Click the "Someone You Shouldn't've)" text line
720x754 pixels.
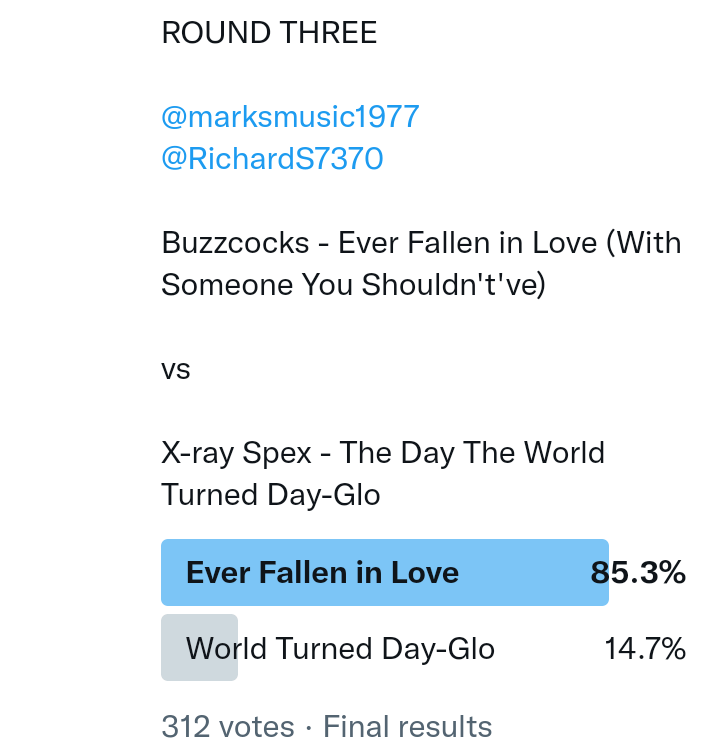[x=354, y=285]
